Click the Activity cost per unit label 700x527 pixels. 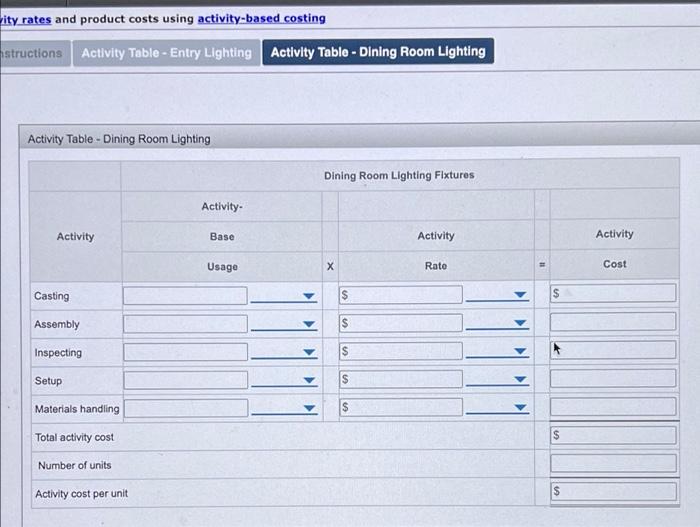(81, 494)
